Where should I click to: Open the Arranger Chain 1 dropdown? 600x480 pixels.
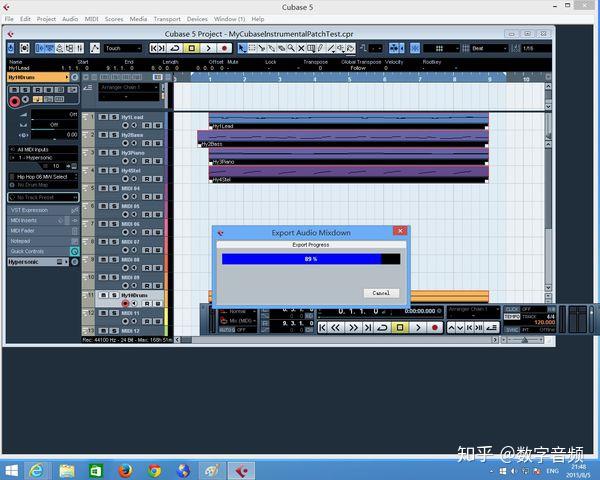click(x=128, y=87)
